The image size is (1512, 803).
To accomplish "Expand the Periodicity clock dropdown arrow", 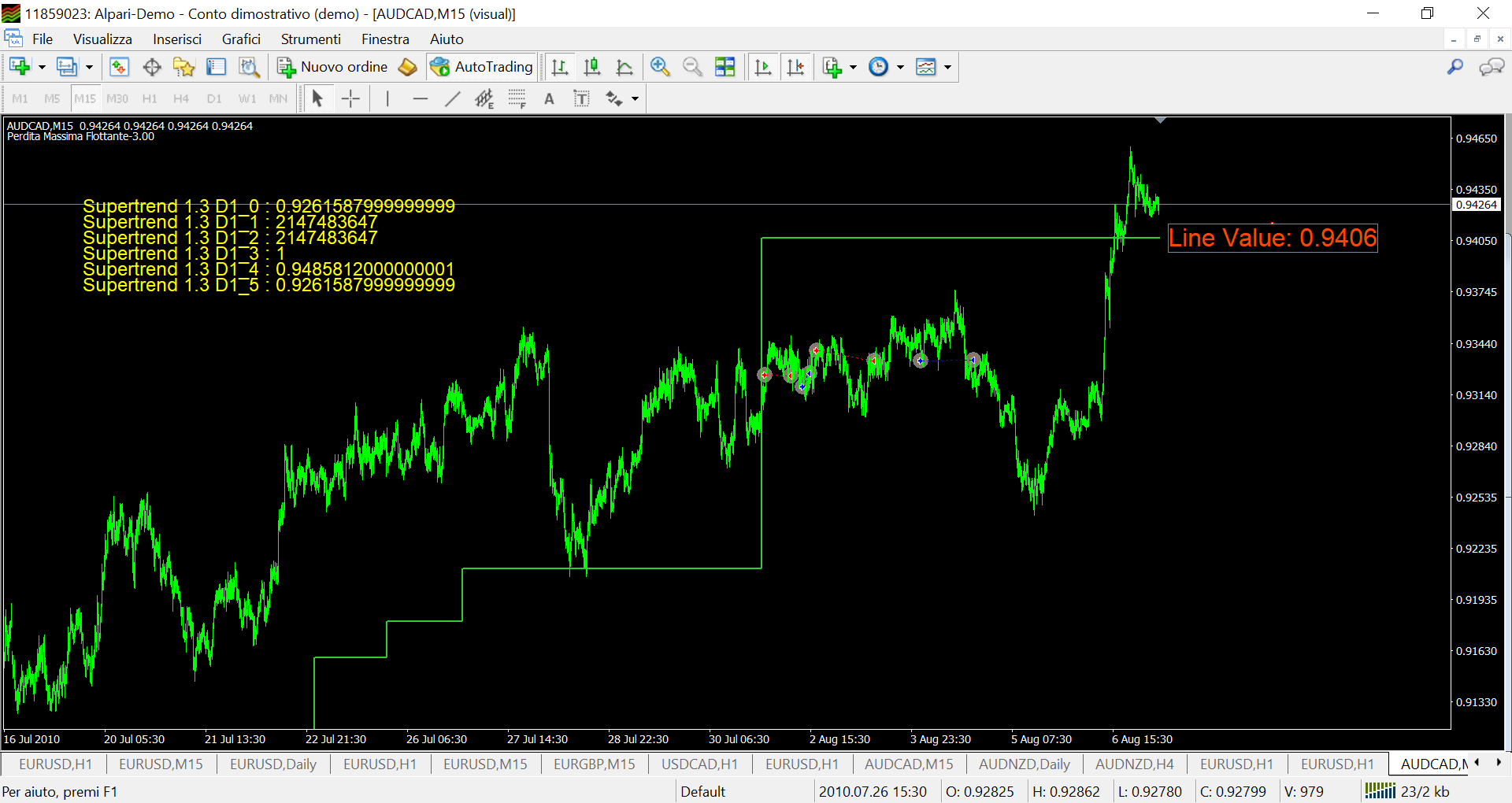I will (x=900, y=67).
